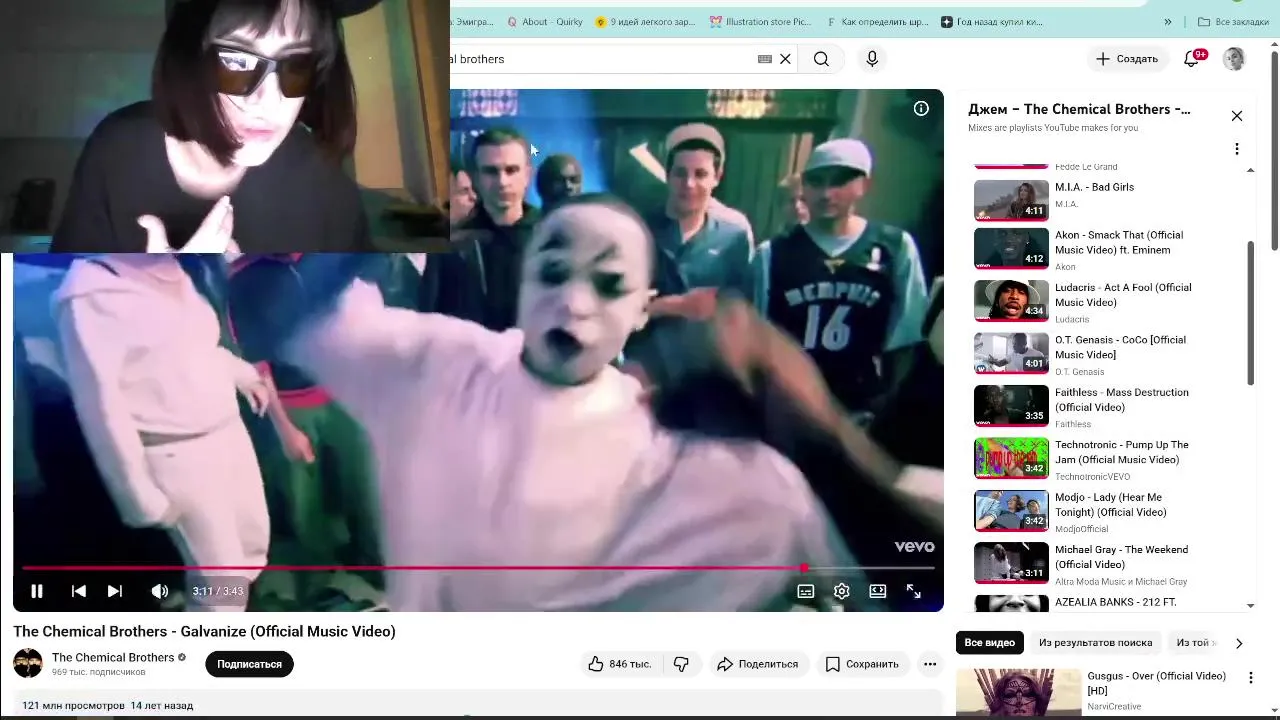The height and width of the screenshot is (720, 1280).
Task: Close the Джем mix playlist panel
Action: click(x=1237, y=116)
